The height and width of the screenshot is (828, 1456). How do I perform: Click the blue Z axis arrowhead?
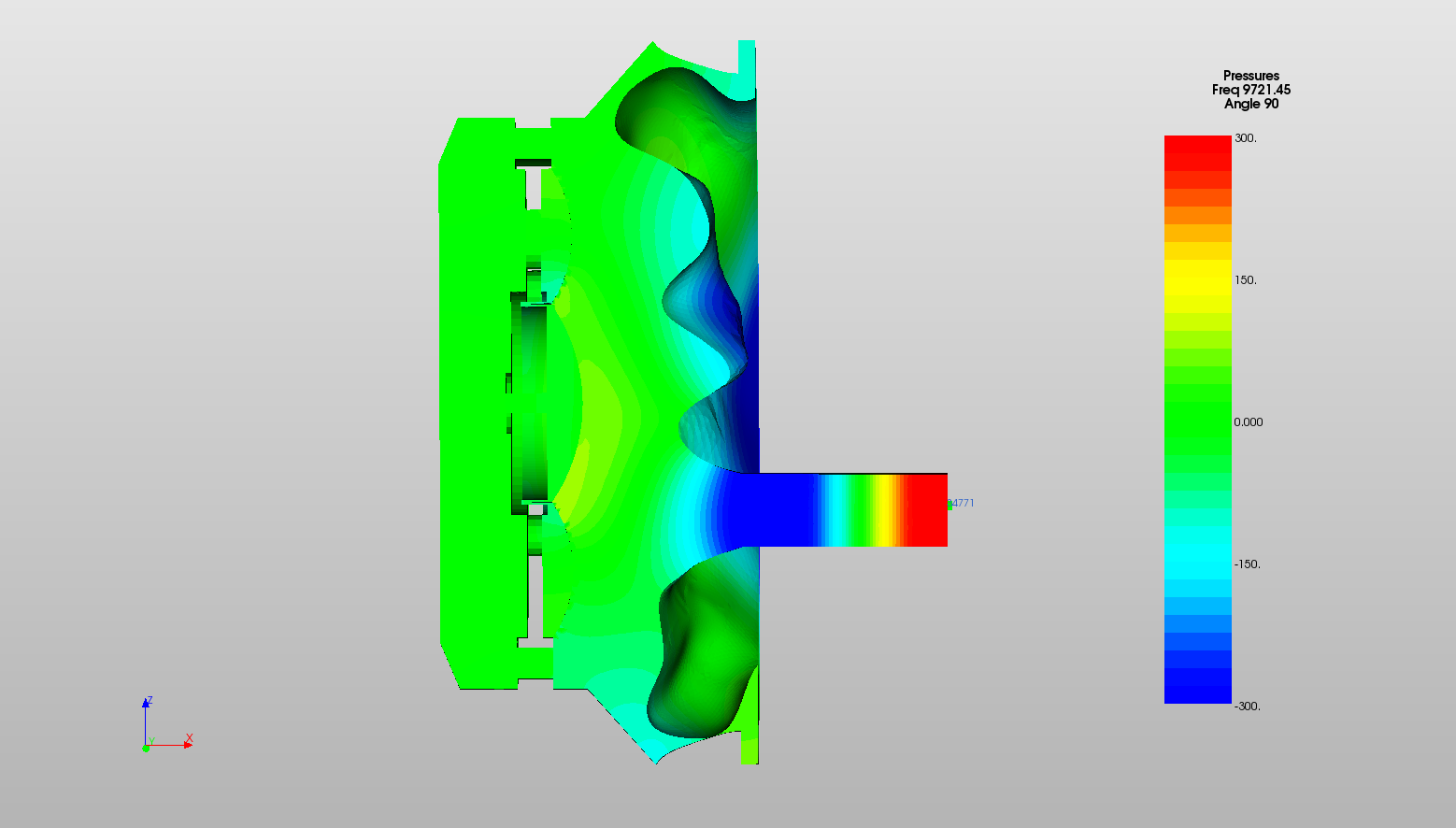pos(147,702)
